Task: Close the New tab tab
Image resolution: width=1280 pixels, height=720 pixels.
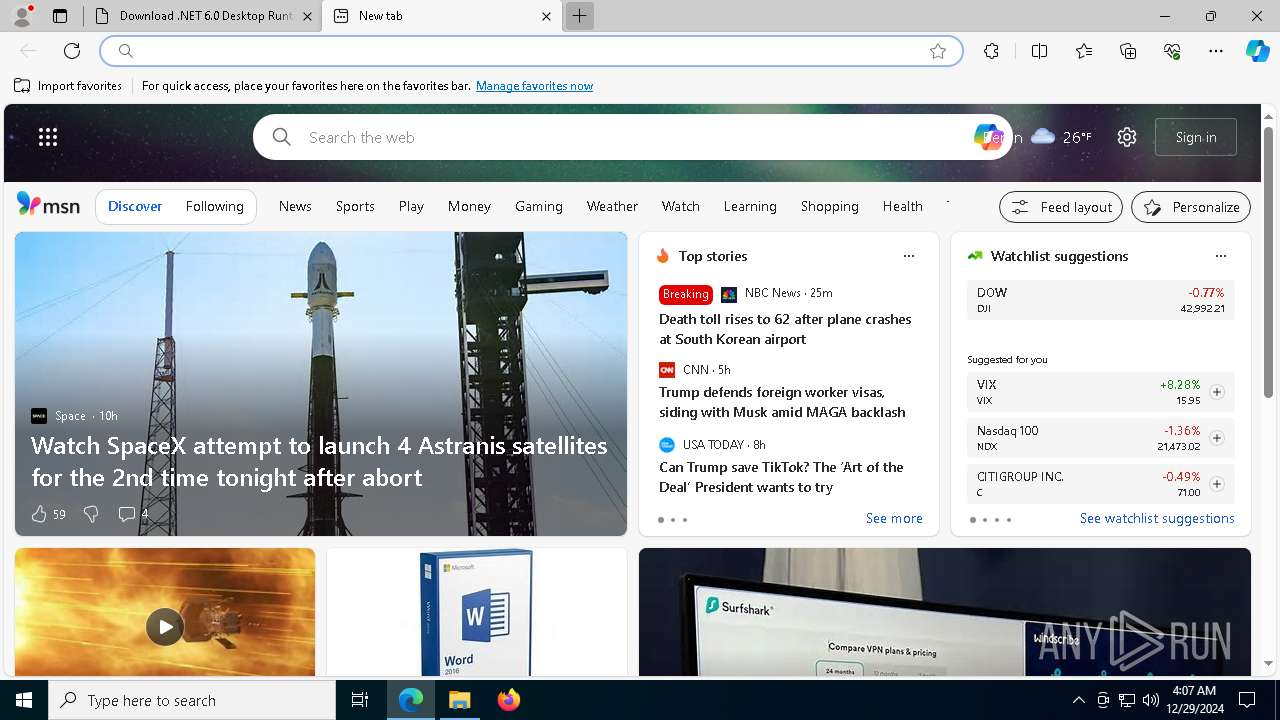Action: point(546,16)
